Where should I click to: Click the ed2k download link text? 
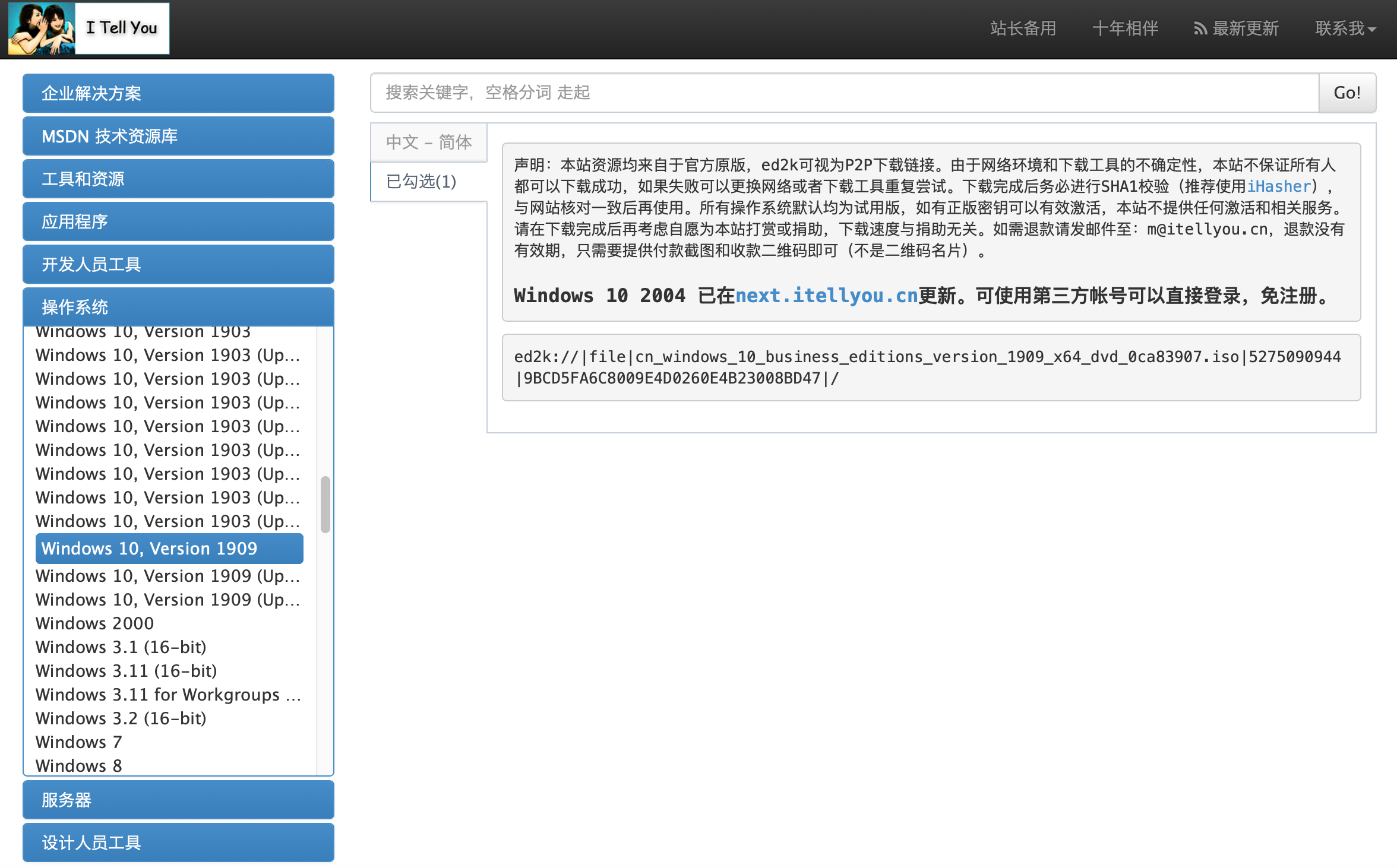[x=928, y=368]
